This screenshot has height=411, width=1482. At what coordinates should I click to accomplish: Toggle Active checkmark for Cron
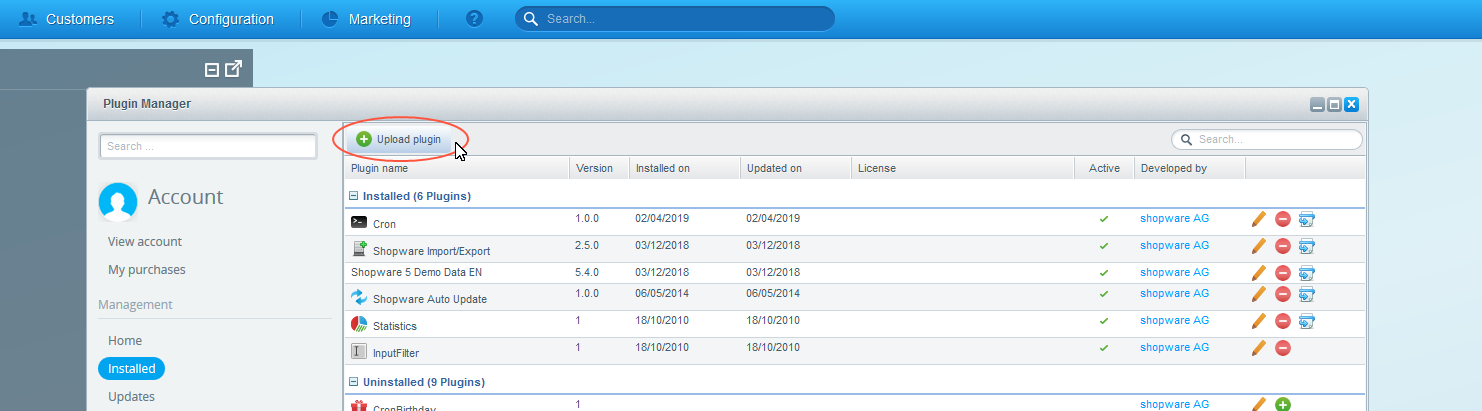[x=1104, y=218]
